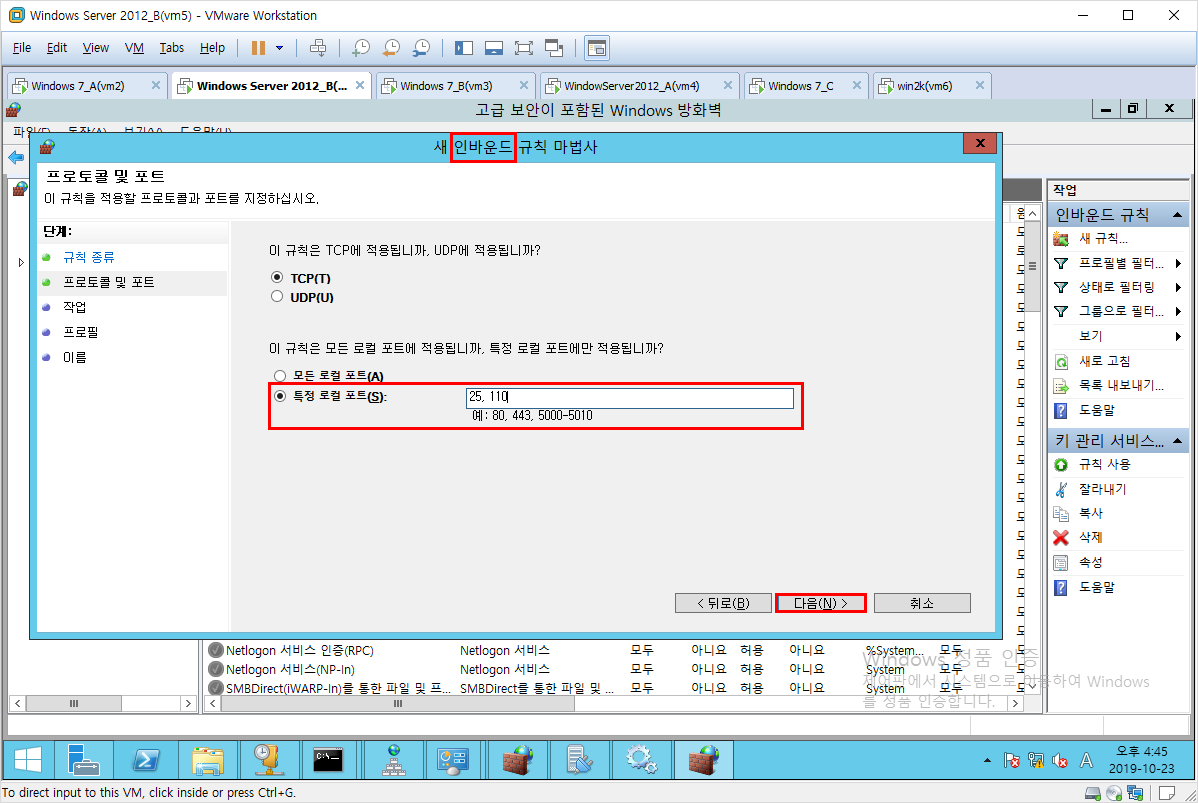Click the port number input field

630,397
